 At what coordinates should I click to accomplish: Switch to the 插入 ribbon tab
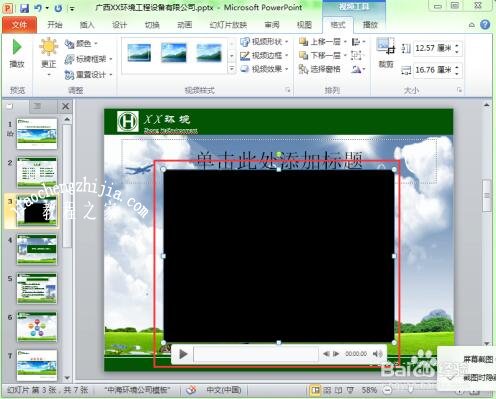pos(87,25)
